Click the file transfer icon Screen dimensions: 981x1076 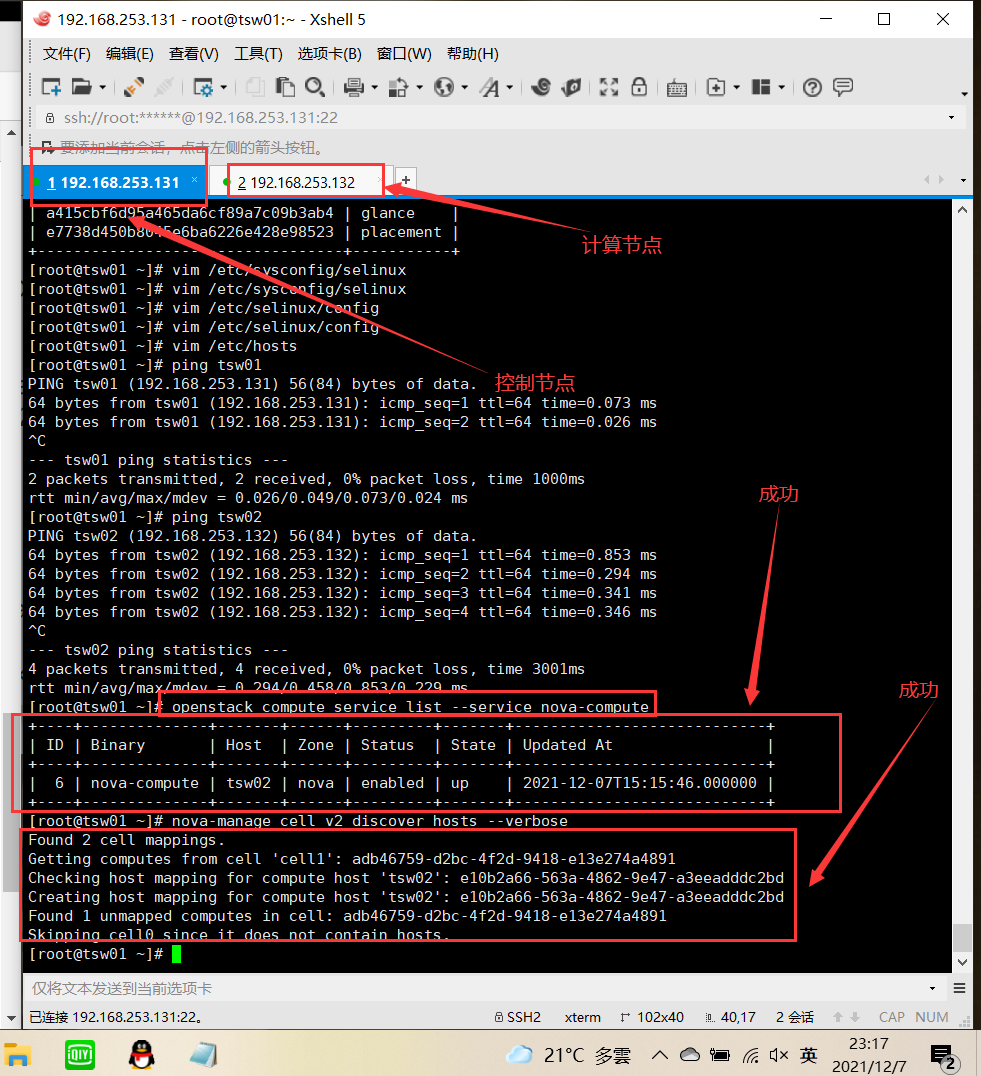[x=399, y=87]
